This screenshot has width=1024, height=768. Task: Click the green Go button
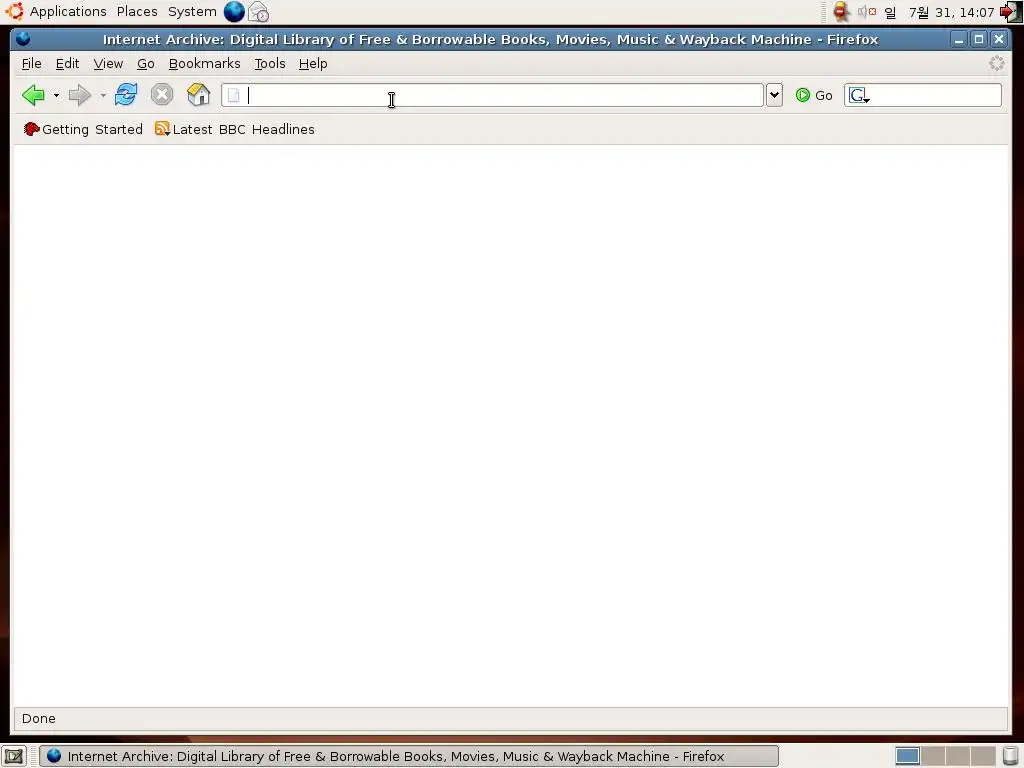(x=814, y=95)
